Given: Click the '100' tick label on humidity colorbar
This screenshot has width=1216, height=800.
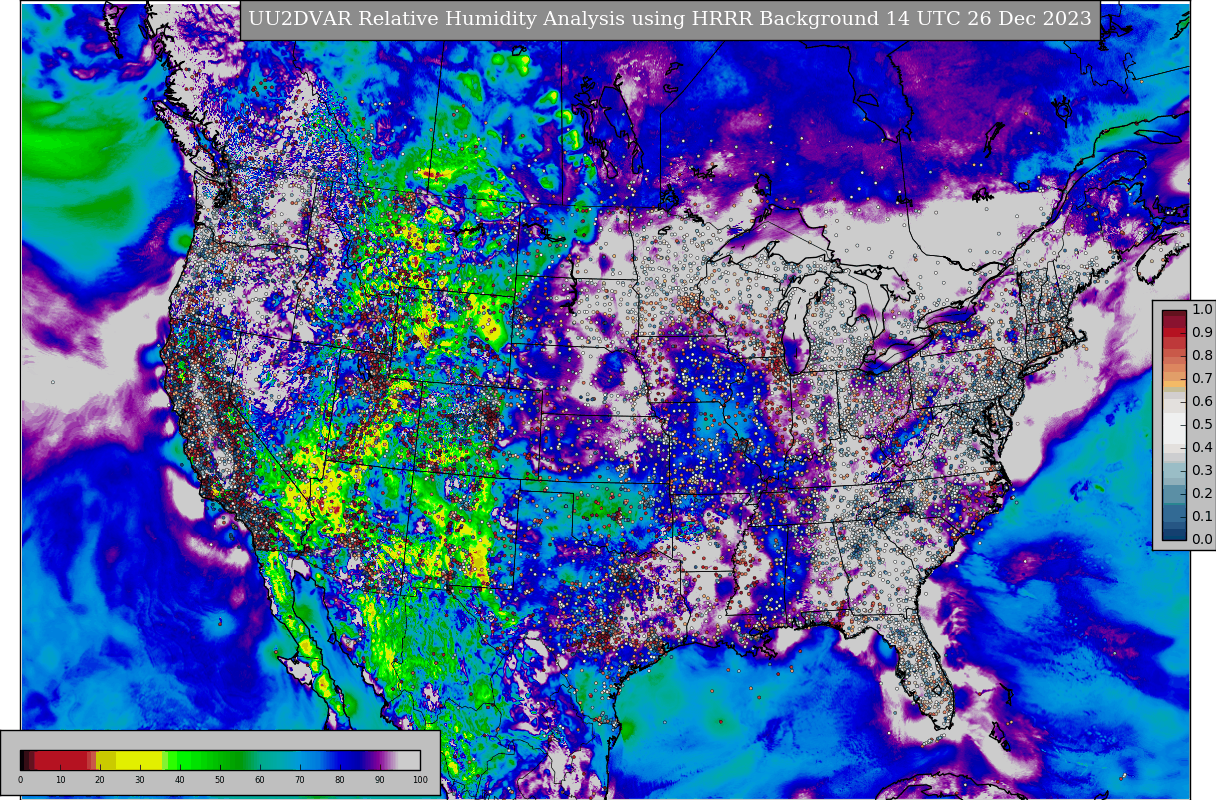Looking at the screenshot, I should tap(420, 780).
